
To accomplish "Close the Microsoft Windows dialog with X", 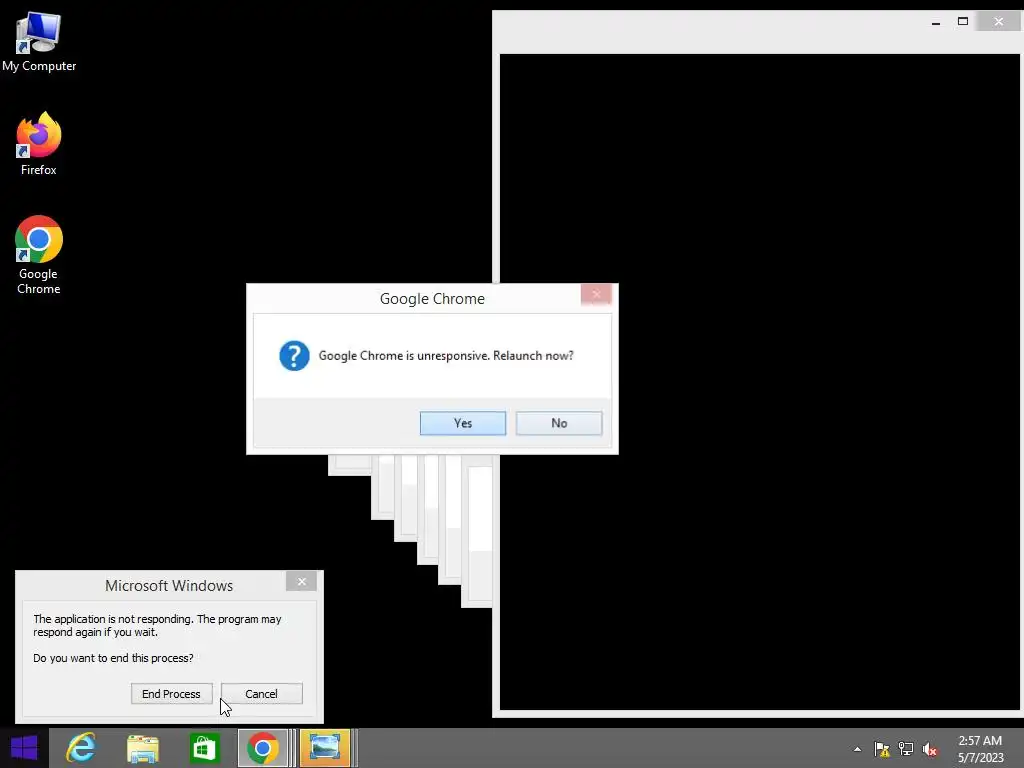I will point(301,581).
